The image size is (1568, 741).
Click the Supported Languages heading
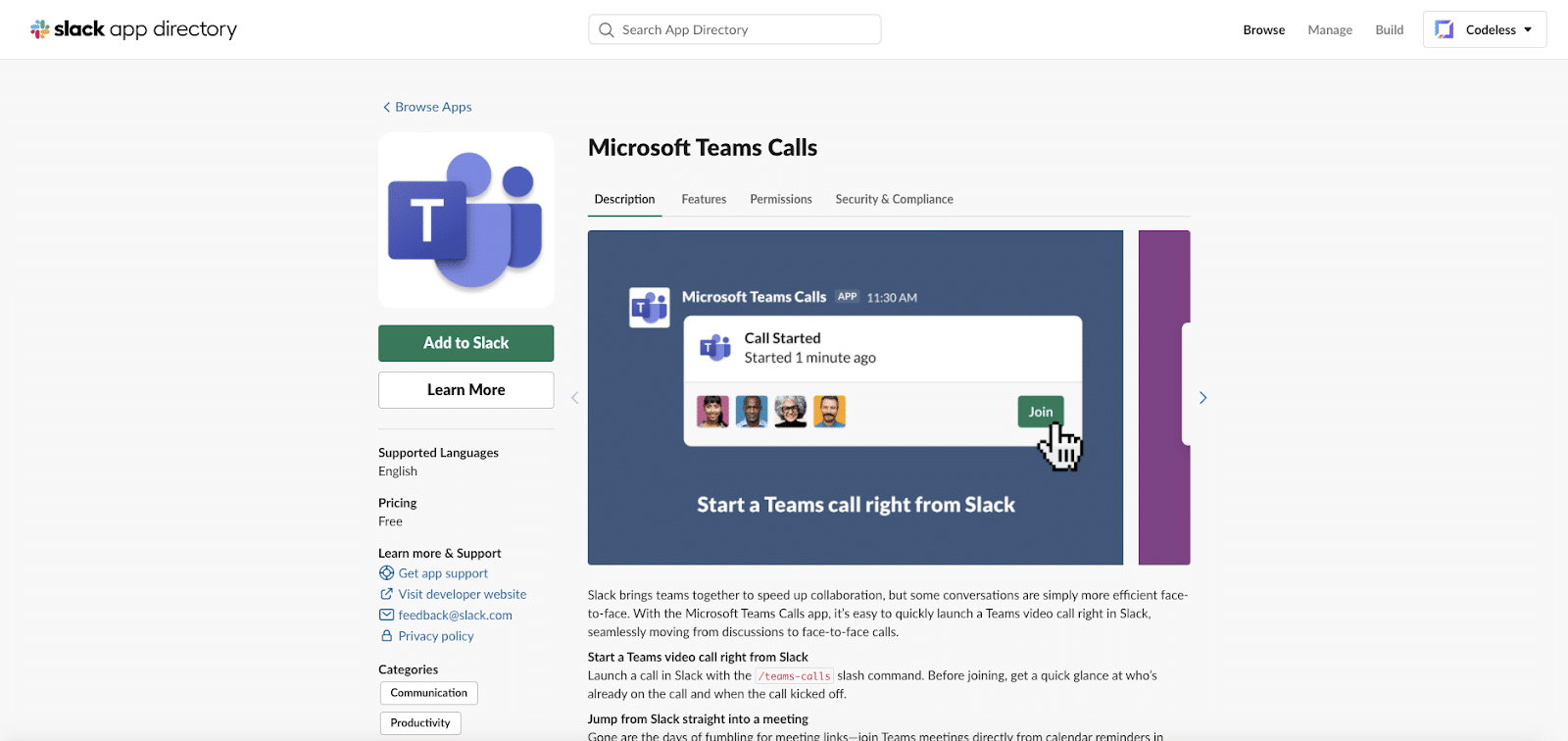click(438, 453)
